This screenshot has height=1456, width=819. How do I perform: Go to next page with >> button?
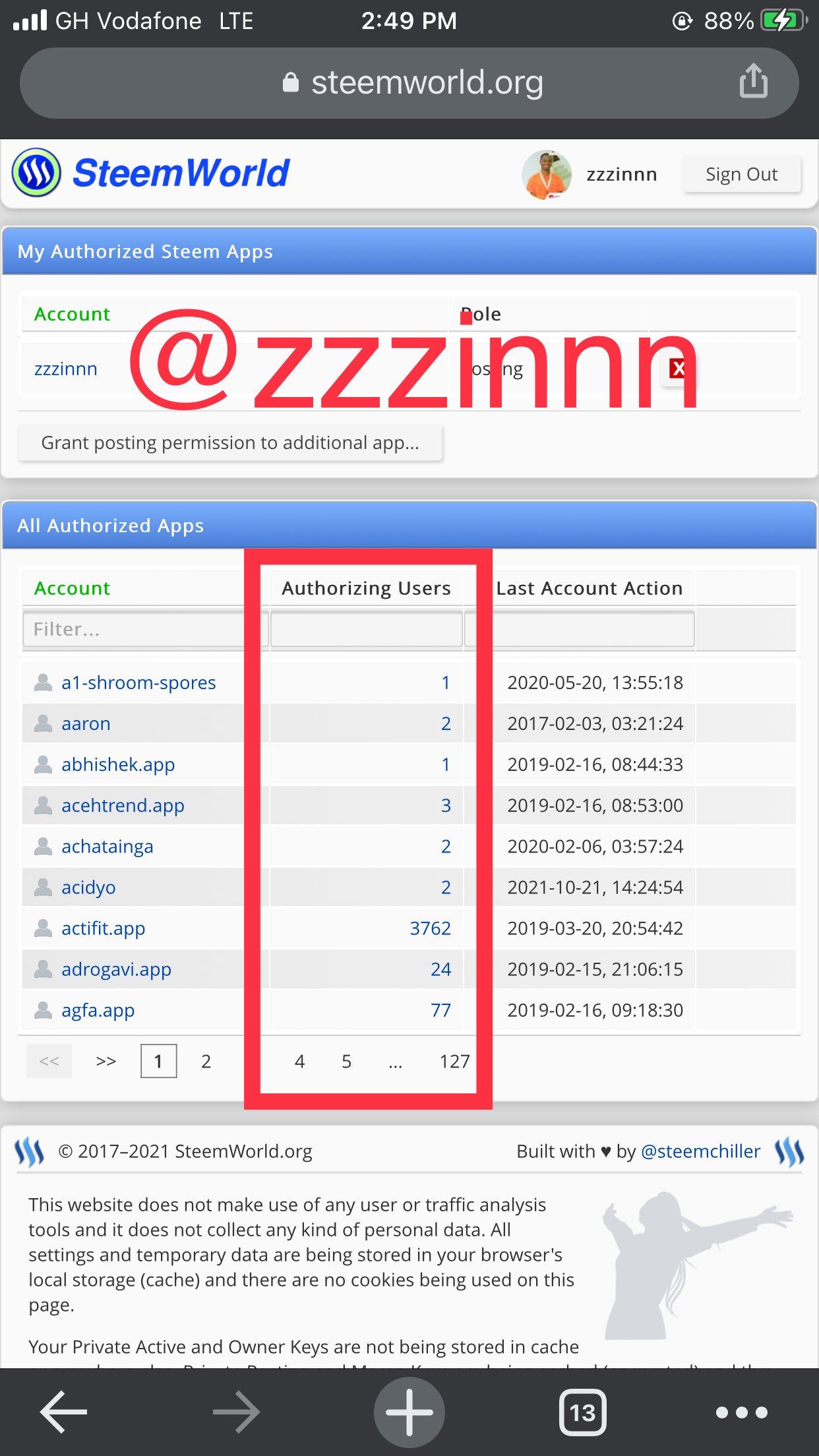click(106, 1061)
